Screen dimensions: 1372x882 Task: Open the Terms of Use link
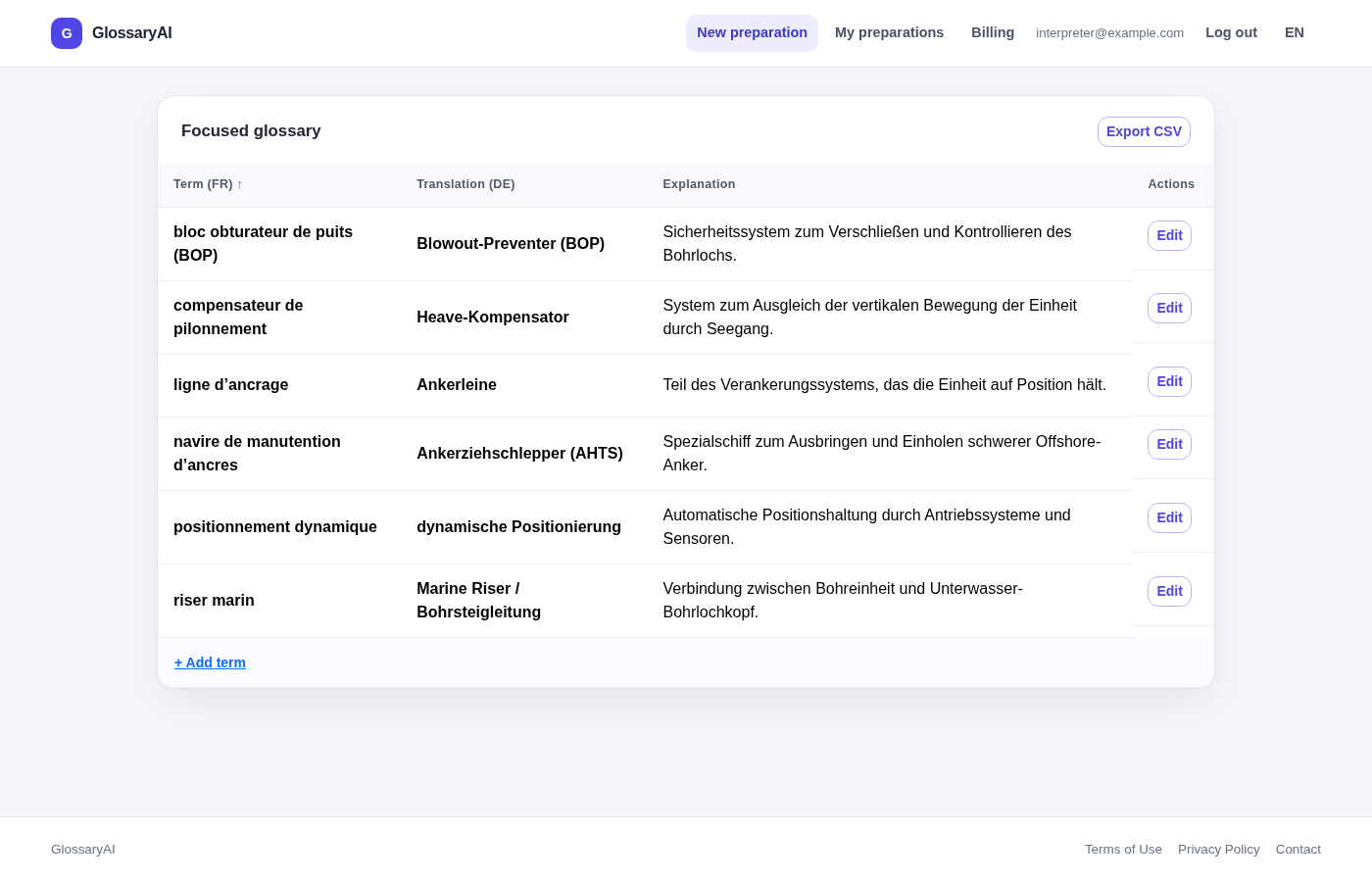(1123, 850)
